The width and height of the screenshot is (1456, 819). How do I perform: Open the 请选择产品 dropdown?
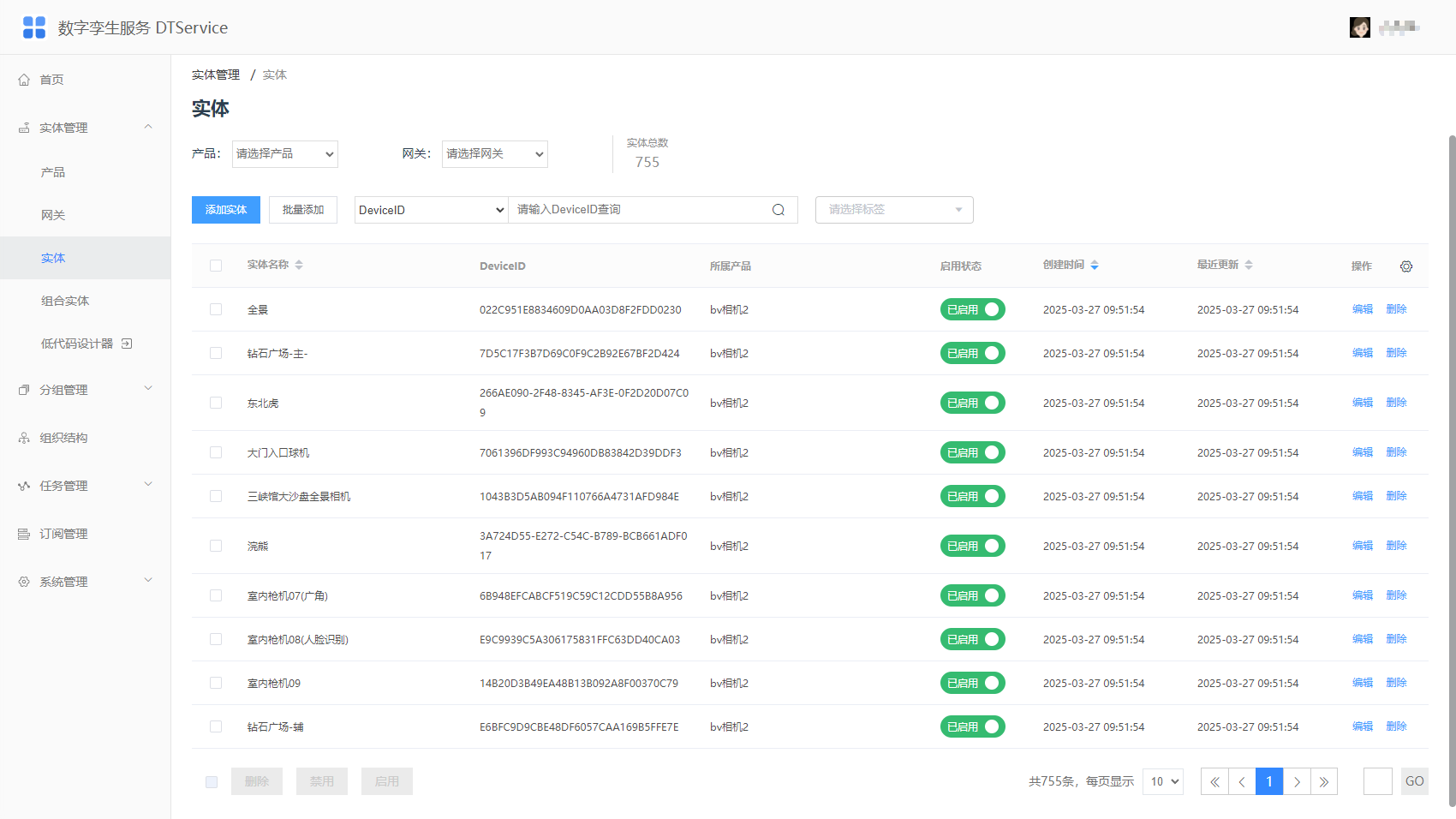click(x=285, y=154)
